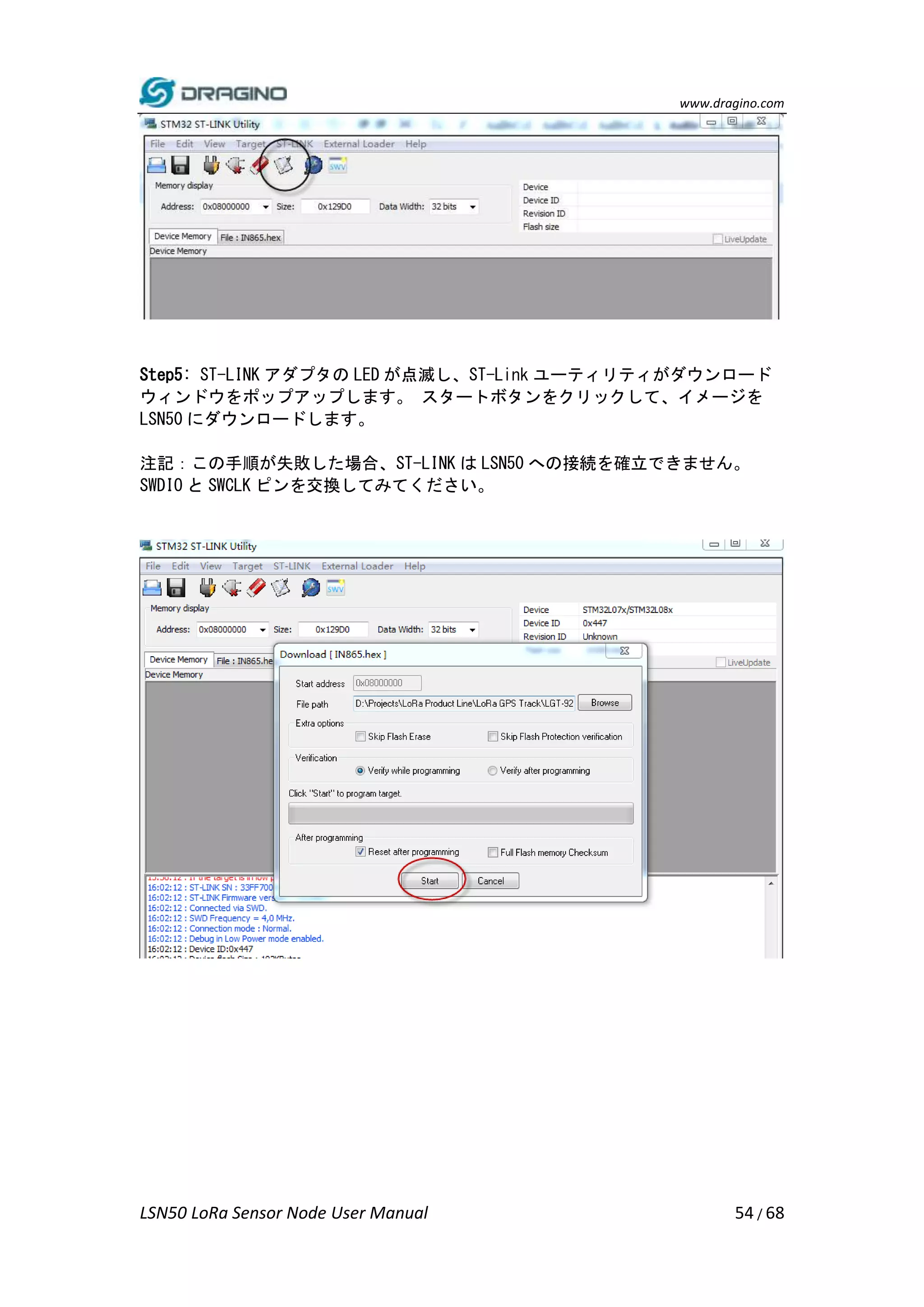Viewport: 924px width, 1307px height.
Task: Switch to Device Memory tab in lower window
Action: click(179, 659)
